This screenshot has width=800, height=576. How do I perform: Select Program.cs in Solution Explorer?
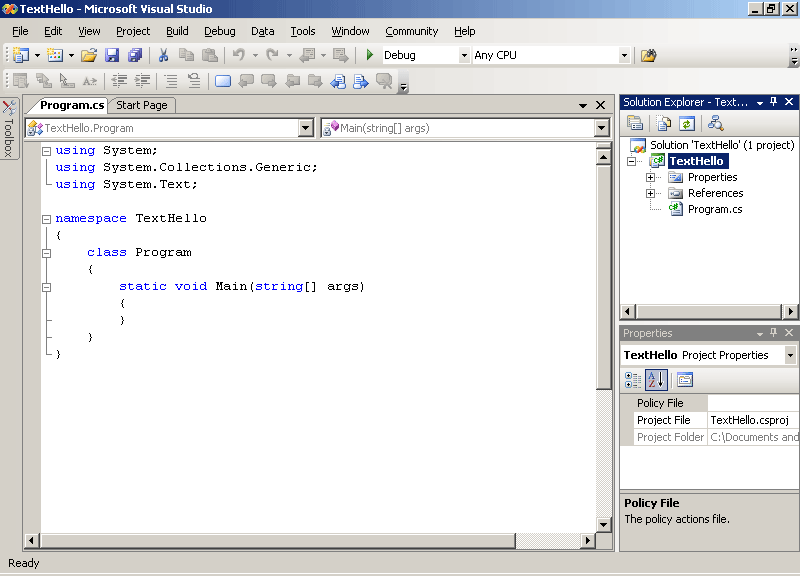[714, 209]
